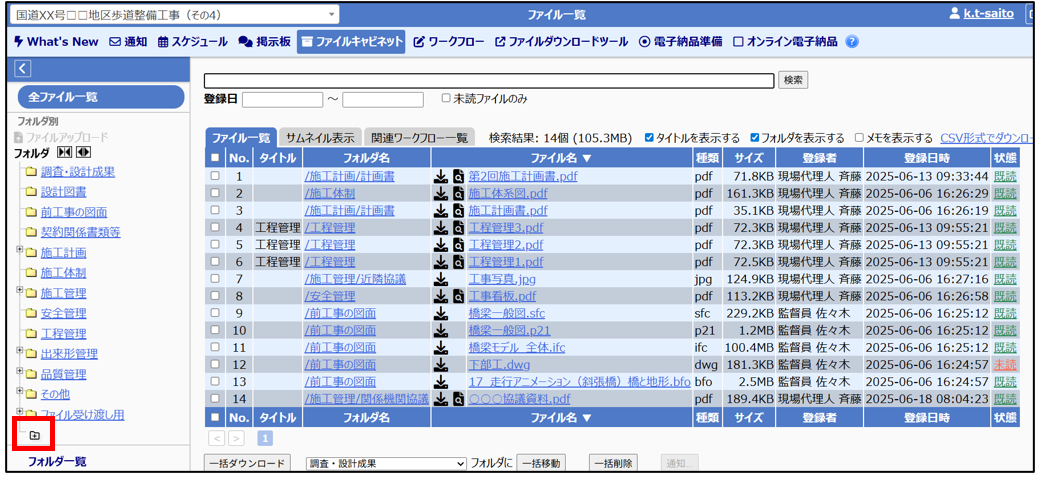Download the 工事写真.jpg file via its download icon
Image resolution: width=1042 pixels, height=482 pixels.
(440, 279)
